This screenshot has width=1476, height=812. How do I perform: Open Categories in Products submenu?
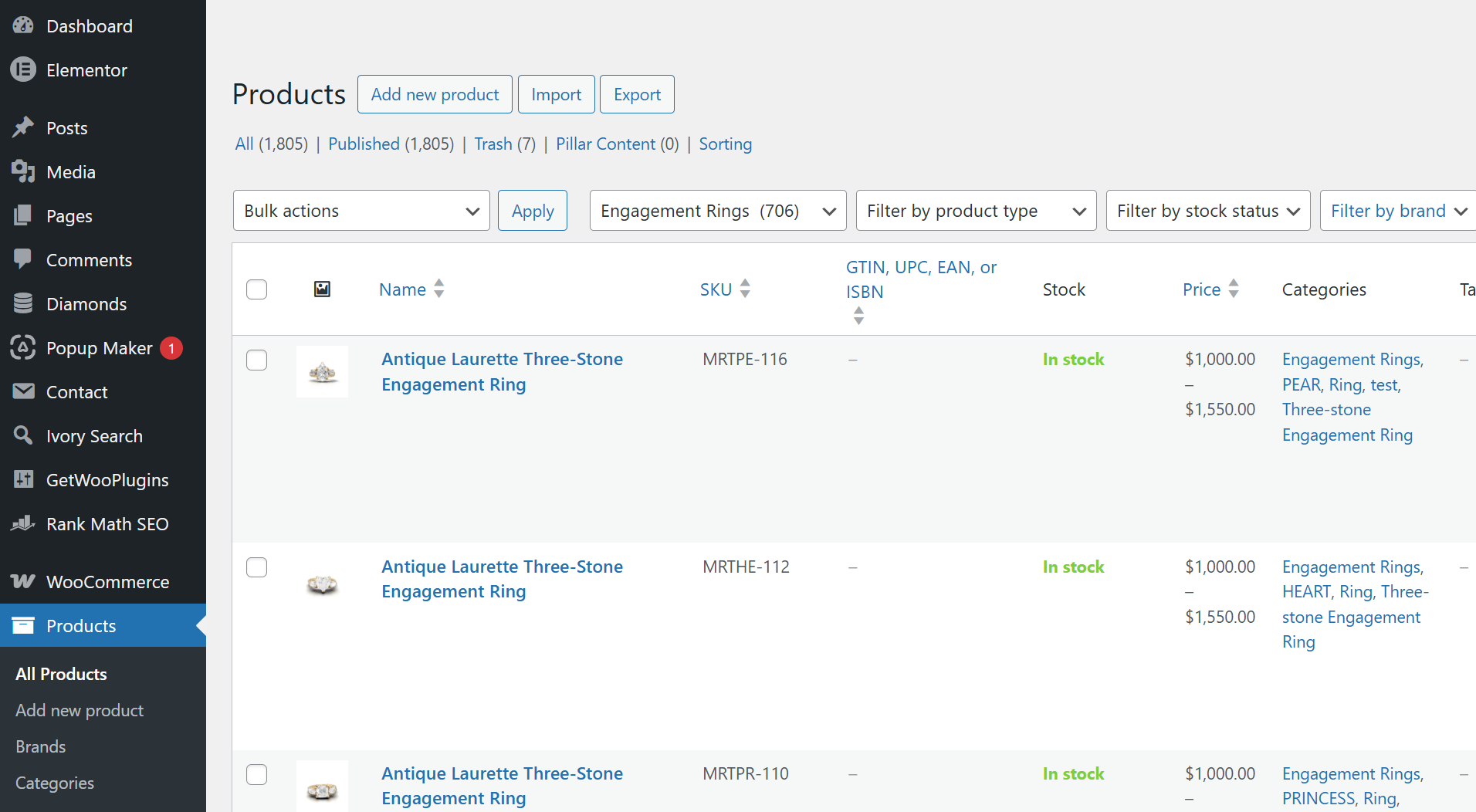coord(55,783)
